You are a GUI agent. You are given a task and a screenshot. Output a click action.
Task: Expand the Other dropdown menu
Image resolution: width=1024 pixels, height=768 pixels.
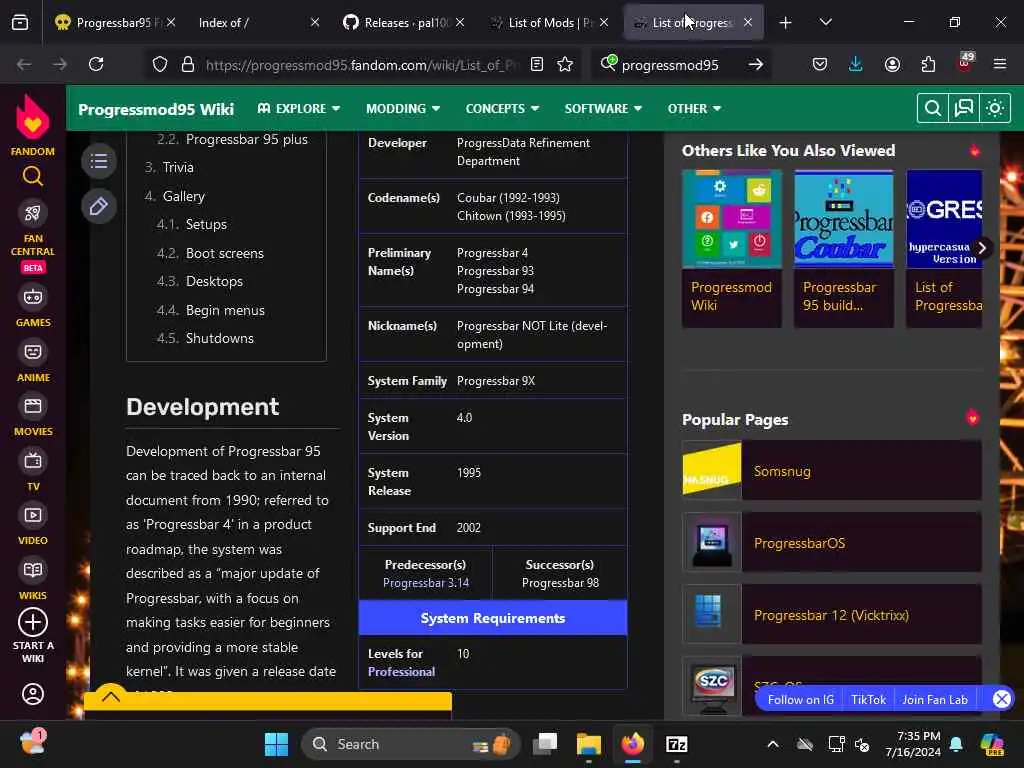pyautogui.click(x=694, y=108)
